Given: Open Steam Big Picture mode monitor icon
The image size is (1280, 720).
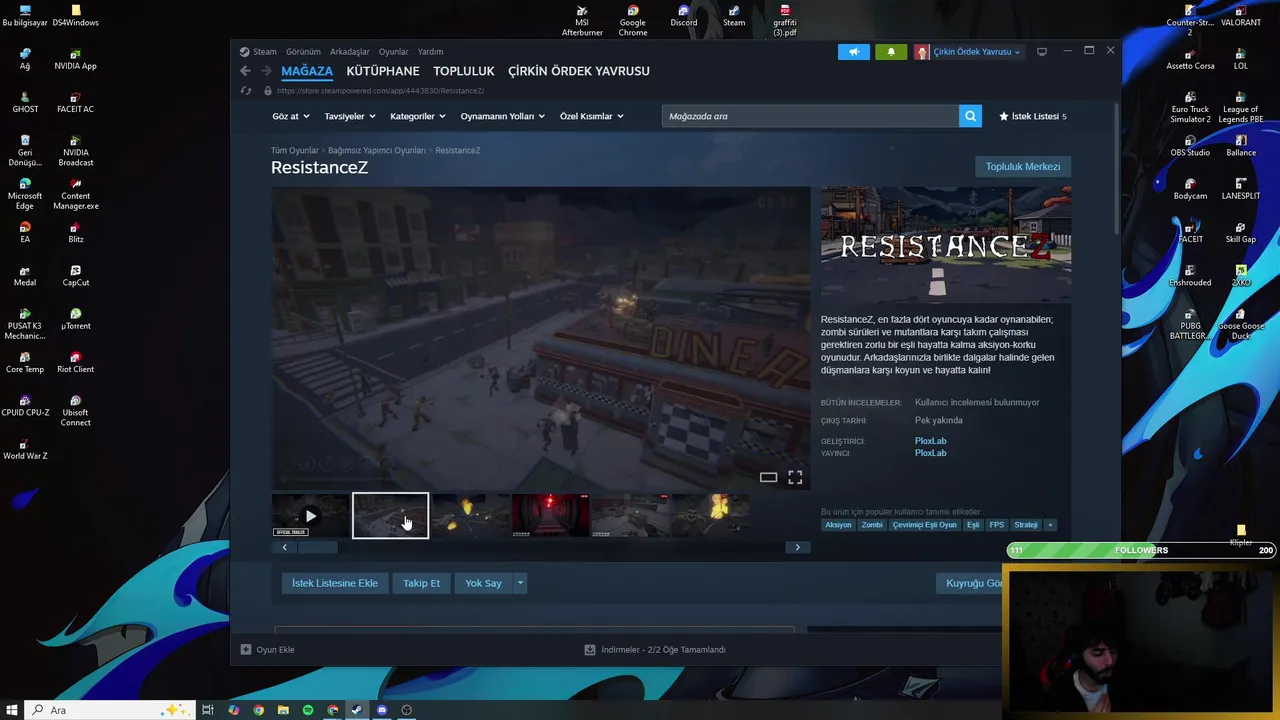Looking at the screenshot, I should click(x=1041, y=52).
